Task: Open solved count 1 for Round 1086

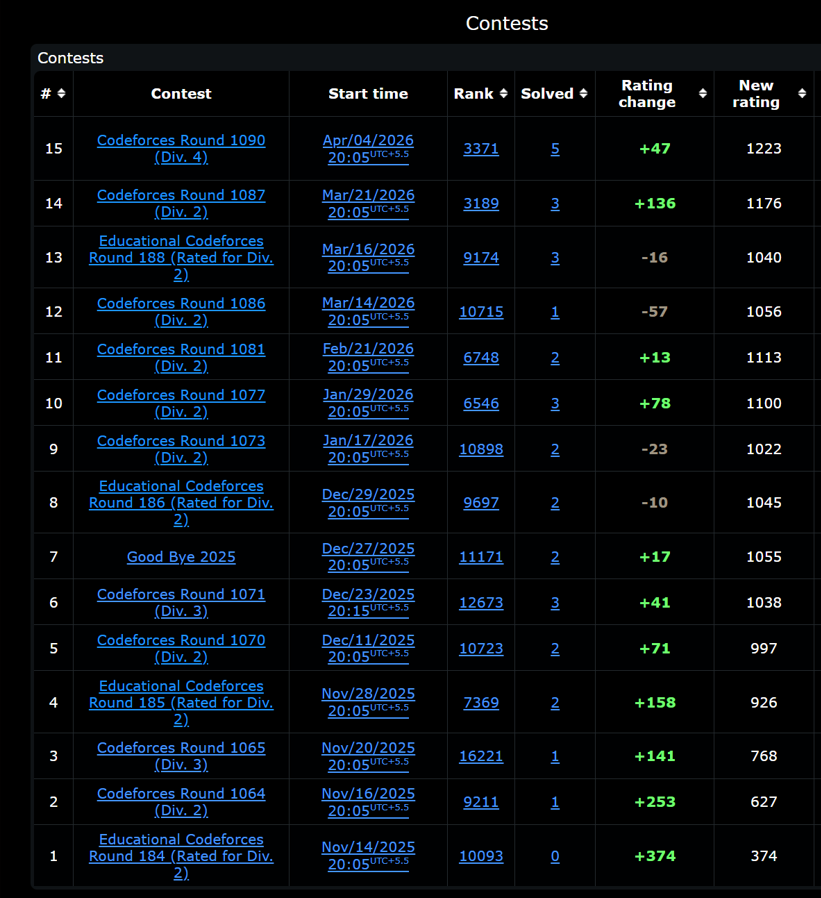Action: 555,312
